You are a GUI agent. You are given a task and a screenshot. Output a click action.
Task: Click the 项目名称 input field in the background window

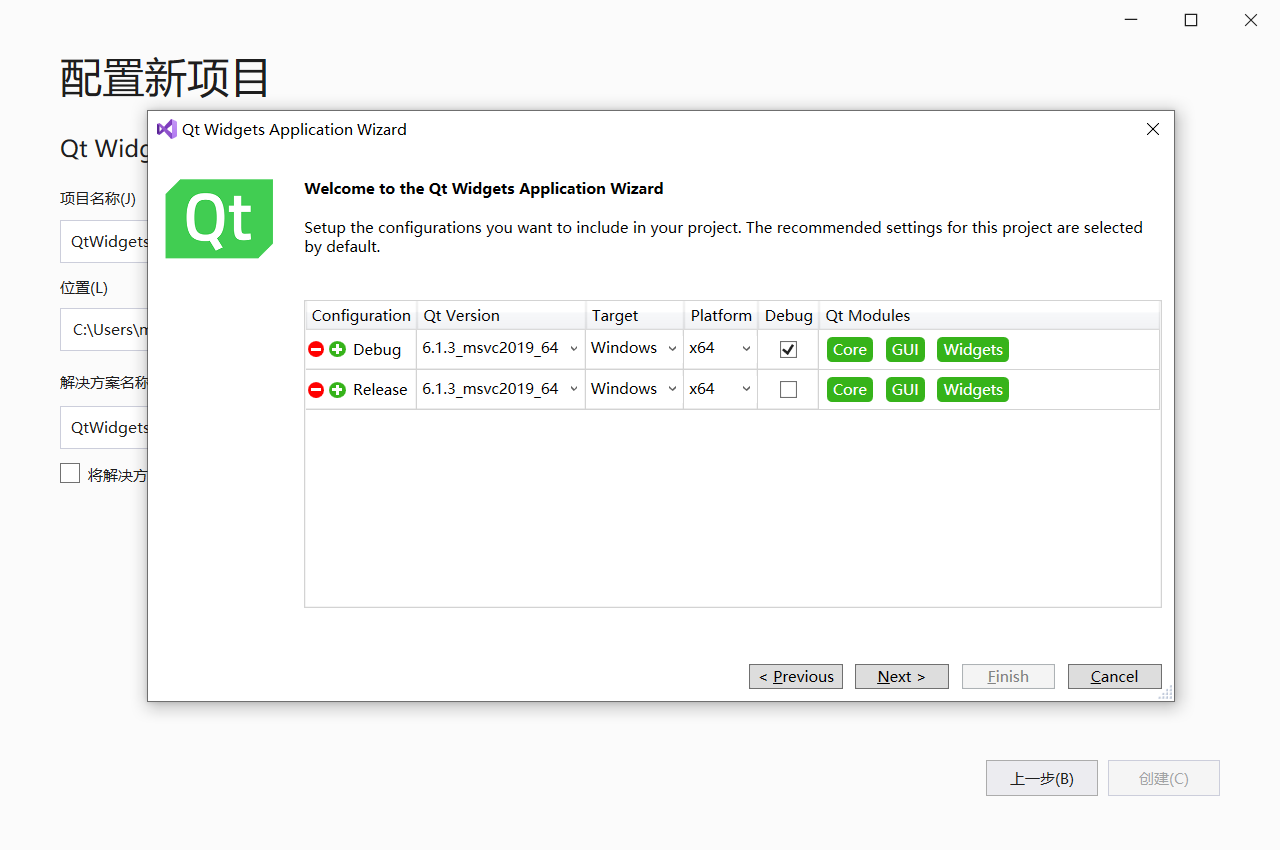click(104, 241)
